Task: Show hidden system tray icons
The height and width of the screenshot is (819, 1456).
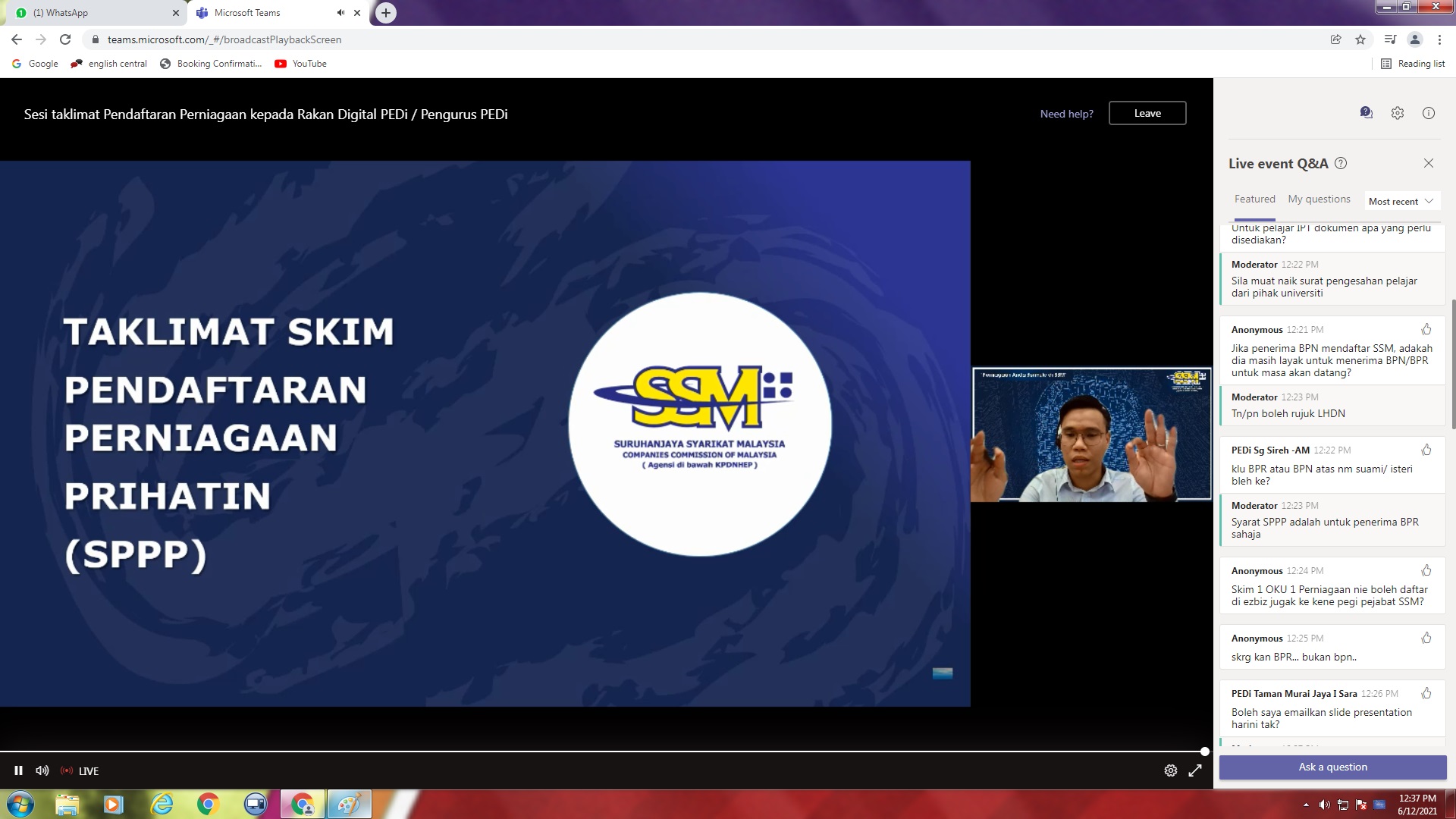Action: pyautogui.click(x=1306, y=805)
